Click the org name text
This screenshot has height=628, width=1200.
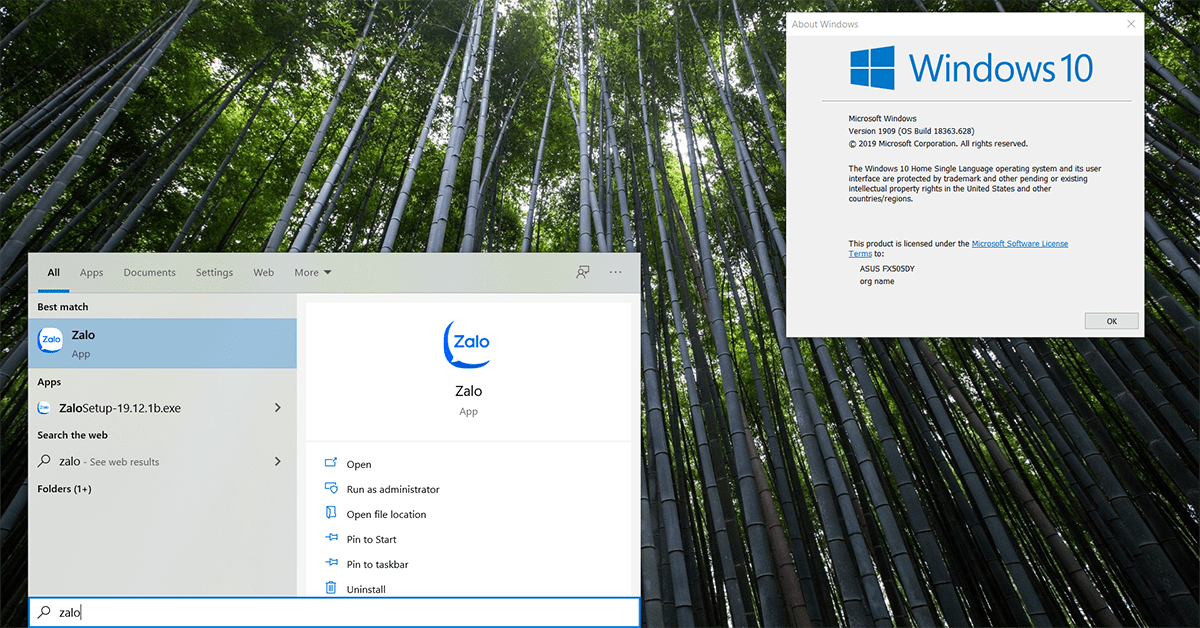point(877,281)
